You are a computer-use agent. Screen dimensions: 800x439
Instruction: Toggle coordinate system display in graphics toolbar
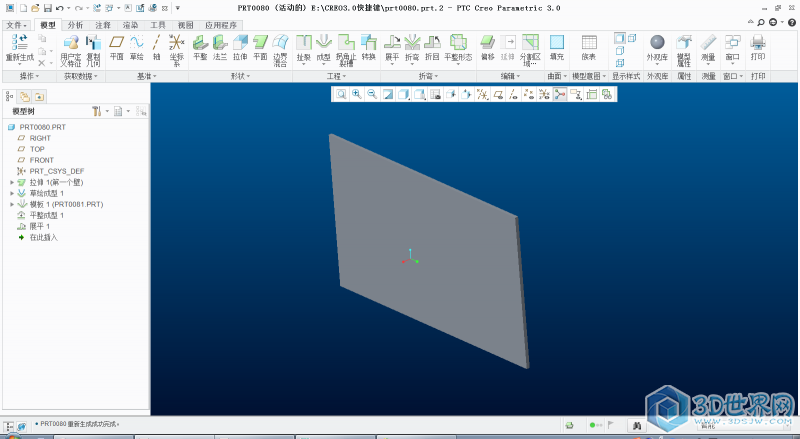[x=544, y=94]
